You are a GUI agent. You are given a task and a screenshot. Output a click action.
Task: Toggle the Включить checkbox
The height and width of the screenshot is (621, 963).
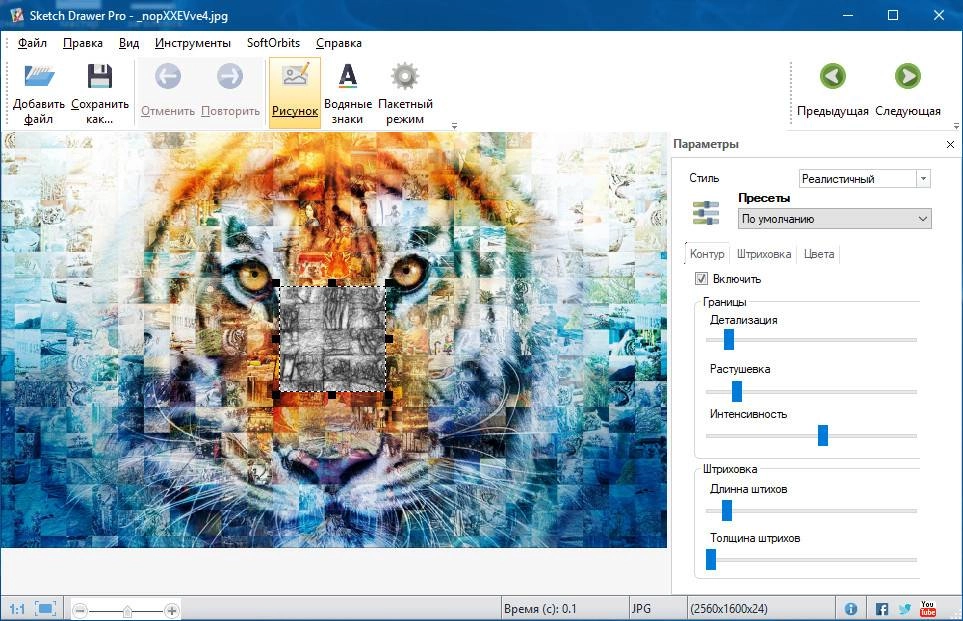point(701,279)
